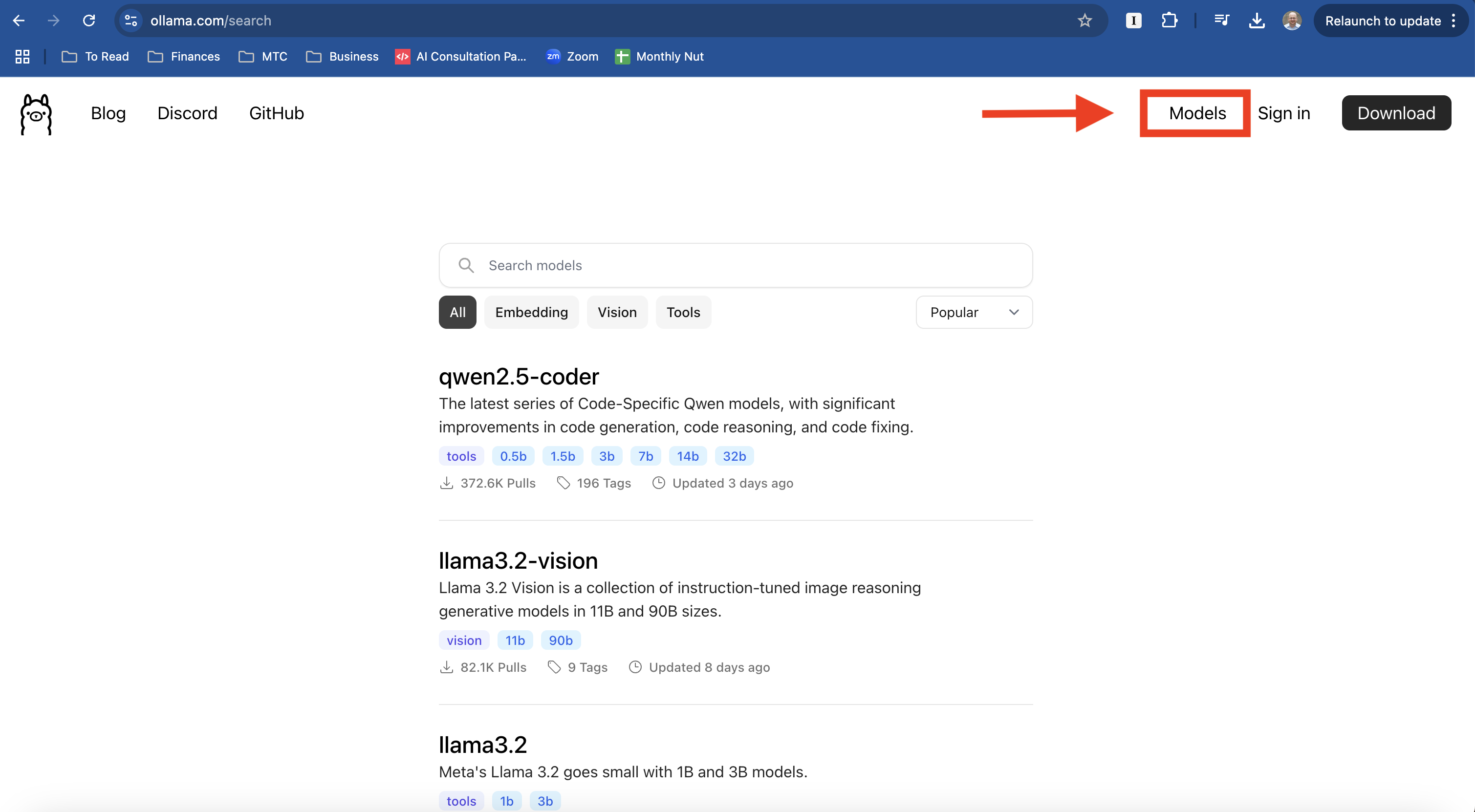Click Updated 3 days ago text
Image resolution: width=1475 pixels, height=812 pixels.
pyautogui.click(x=732, y=484)
